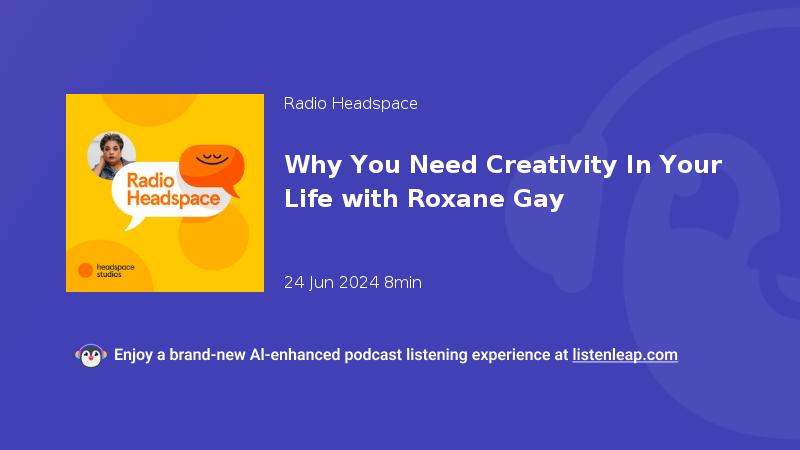Open the listenleap.com link
The image size is (800, 450).
click(625, 355)
